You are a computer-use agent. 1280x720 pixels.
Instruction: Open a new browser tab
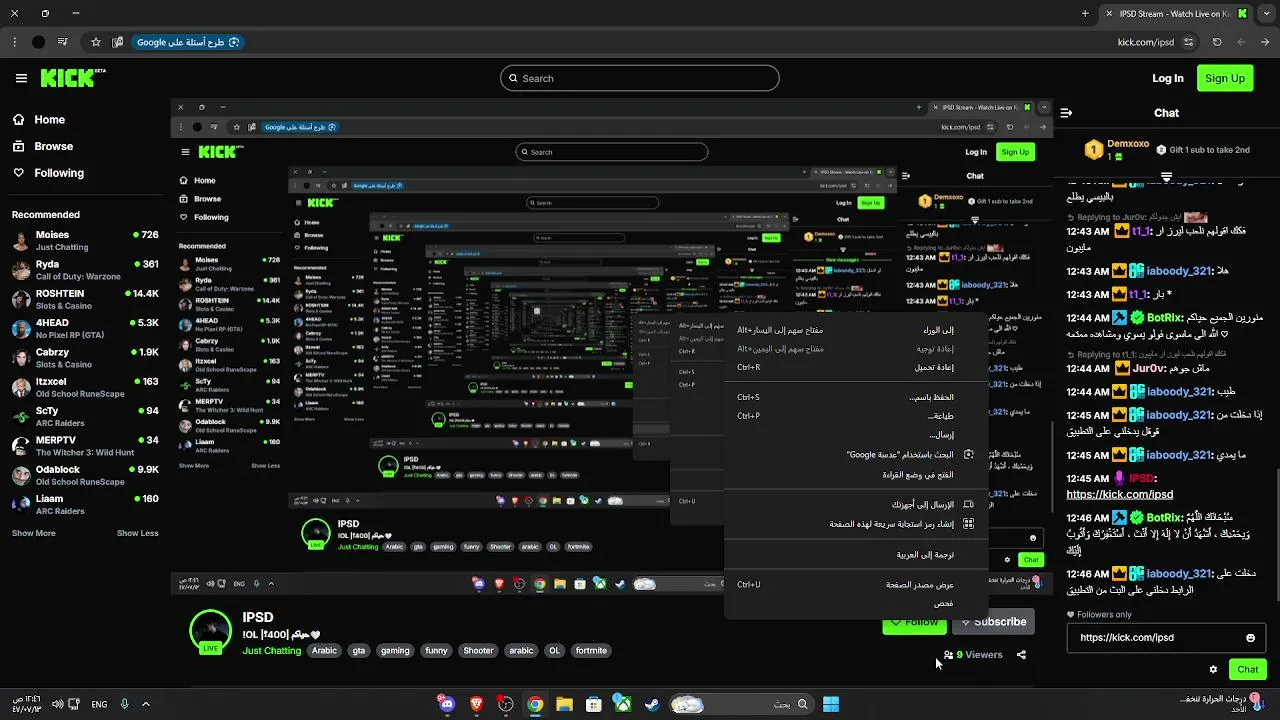tap(1085, 14)
